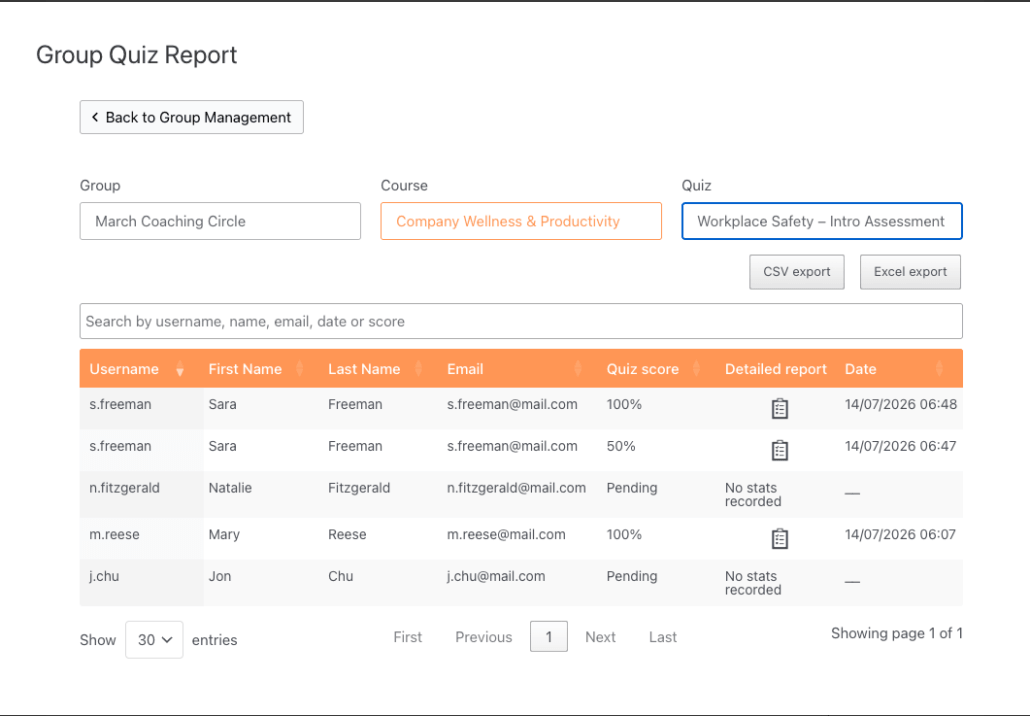Click the date 14/07/2026 06:48
This screenshot has width=1030, height=716.
click(x=901, y=404)
